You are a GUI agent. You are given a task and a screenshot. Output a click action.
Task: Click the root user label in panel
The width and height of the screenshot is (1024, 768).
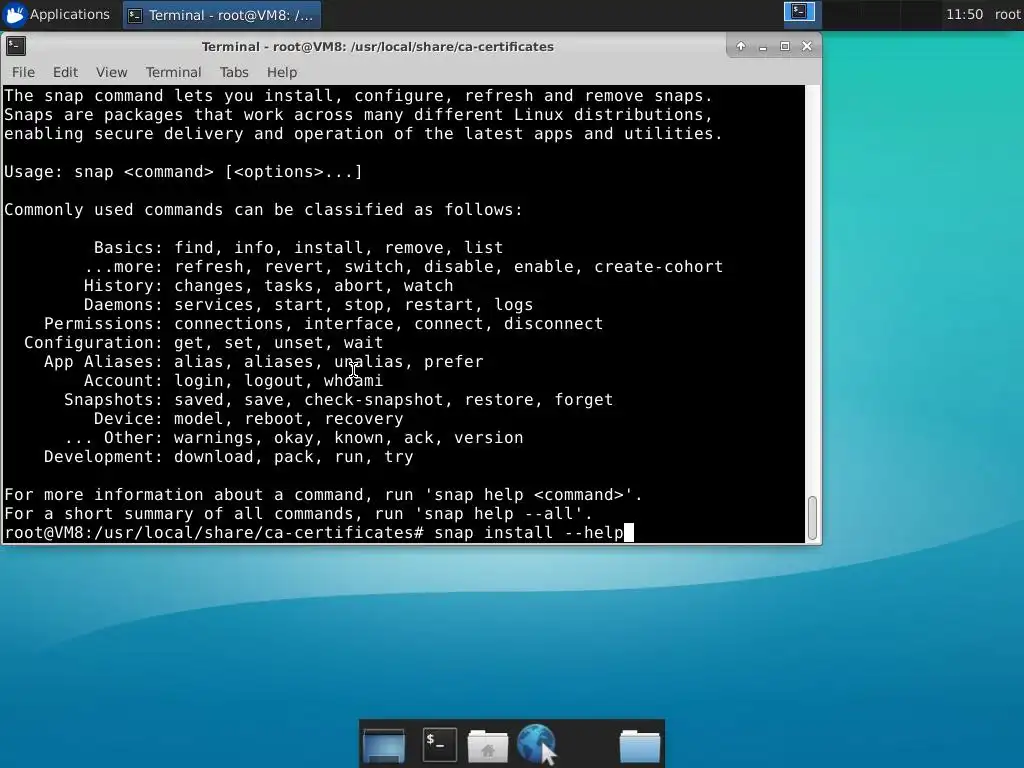pos(1008,14)
